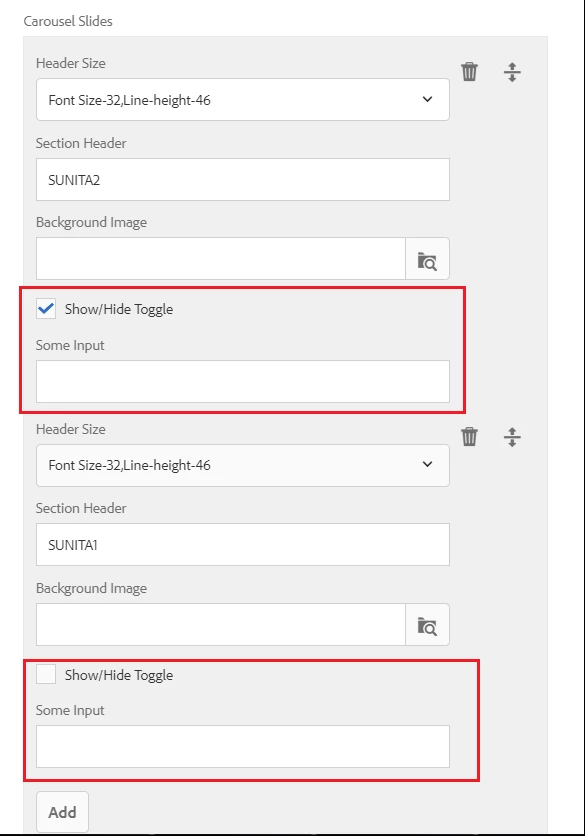Open Header Size dropdown of first slide
This screenshot has width=588, height=836.
coord(243,100)
